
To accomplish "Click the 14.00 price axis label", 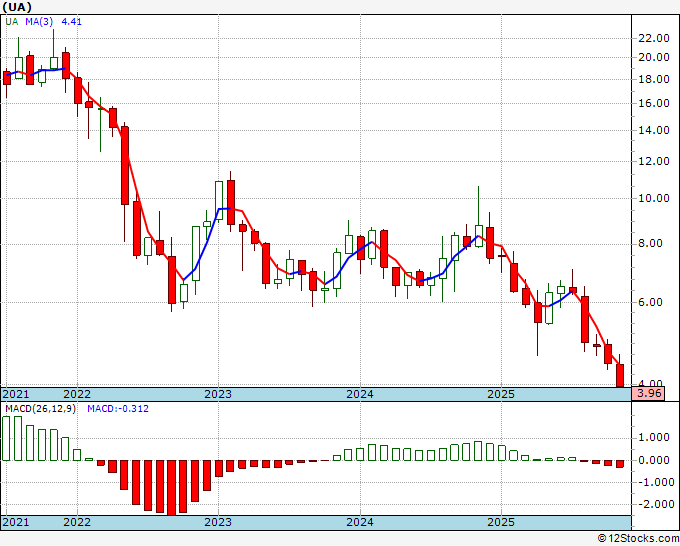I will 654,130.
